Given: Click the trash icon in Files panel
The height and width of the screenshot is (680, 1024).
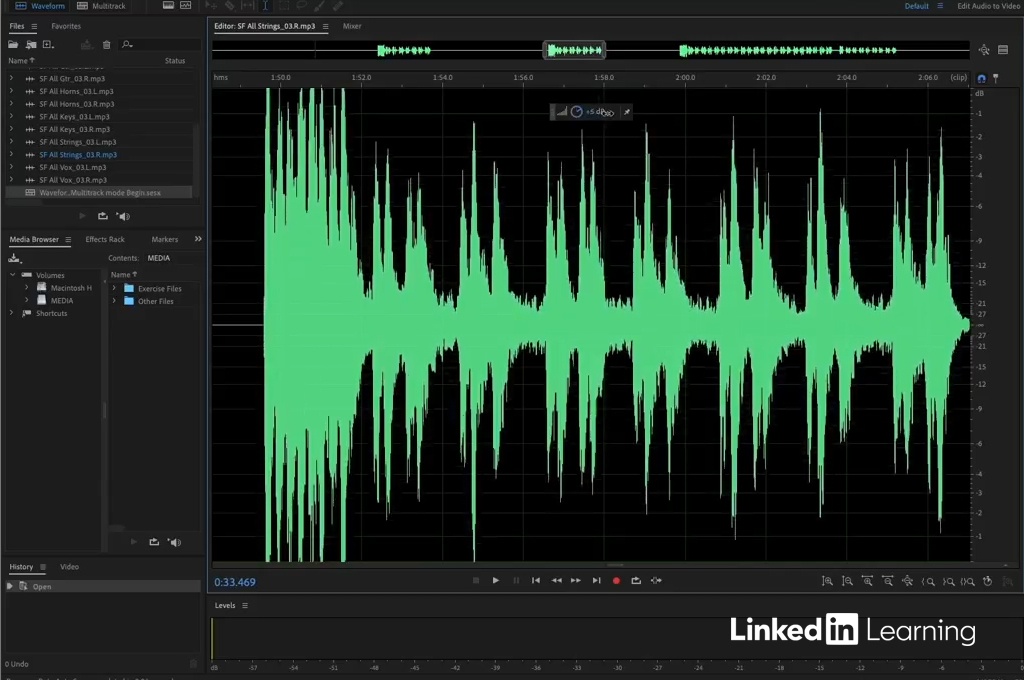Looking at the screenshot, I should pos(107,45).
